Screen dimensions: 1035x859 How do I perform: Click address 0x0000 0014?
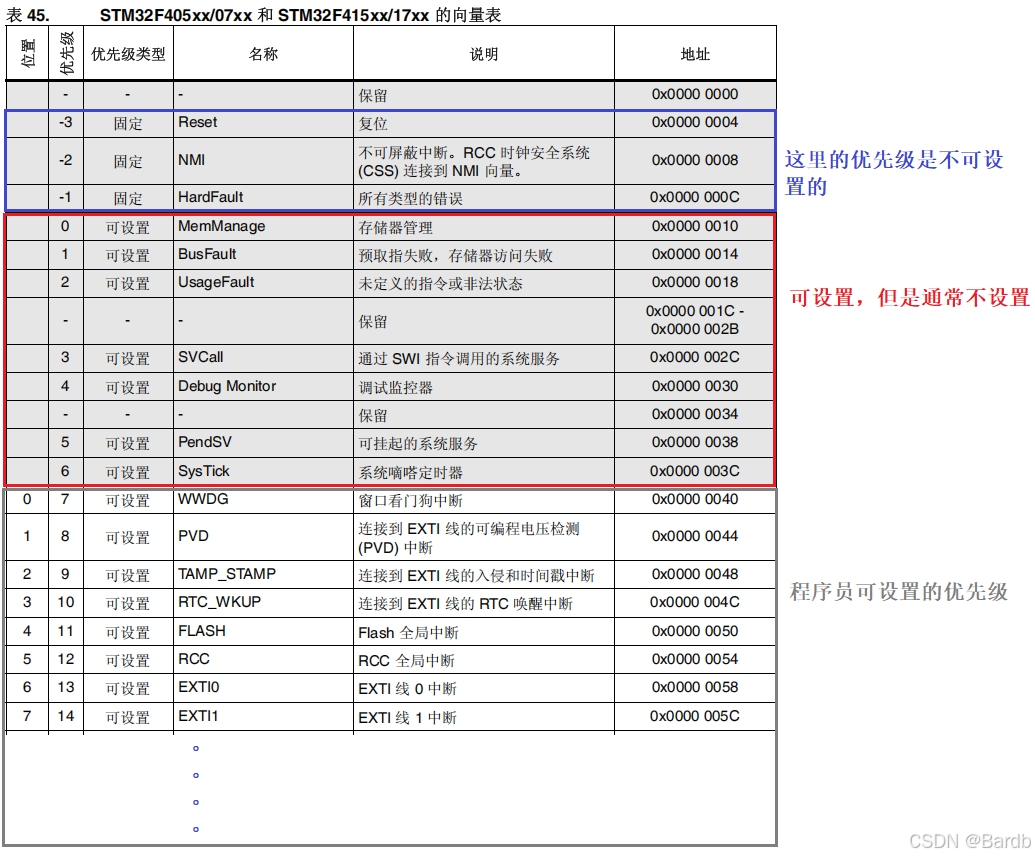[x=695, y=254]
